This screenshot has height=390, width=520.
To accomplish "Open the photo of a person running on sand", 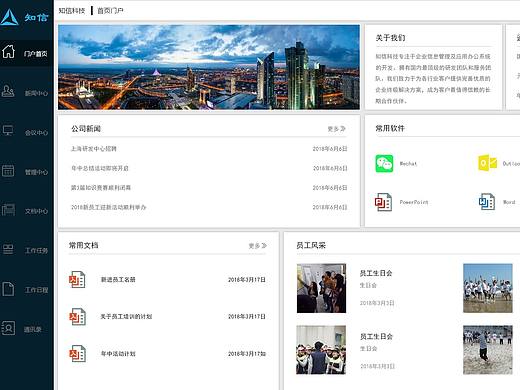I will pyautogui.click(x=488, y=350).
